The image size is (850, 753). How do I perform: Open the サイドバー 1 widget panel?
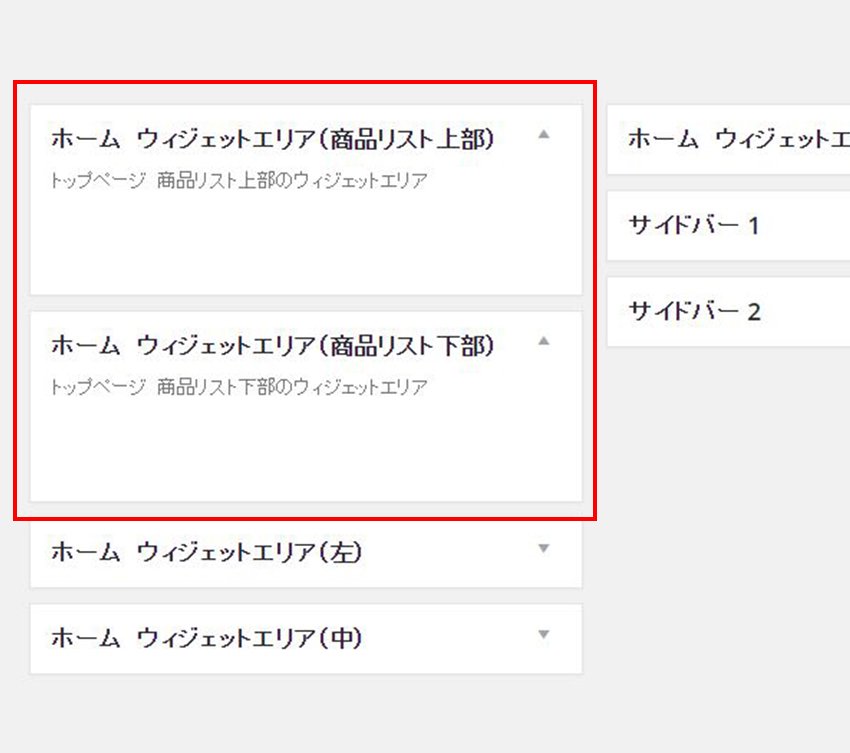pyautogui.click(x=694, y=225)
